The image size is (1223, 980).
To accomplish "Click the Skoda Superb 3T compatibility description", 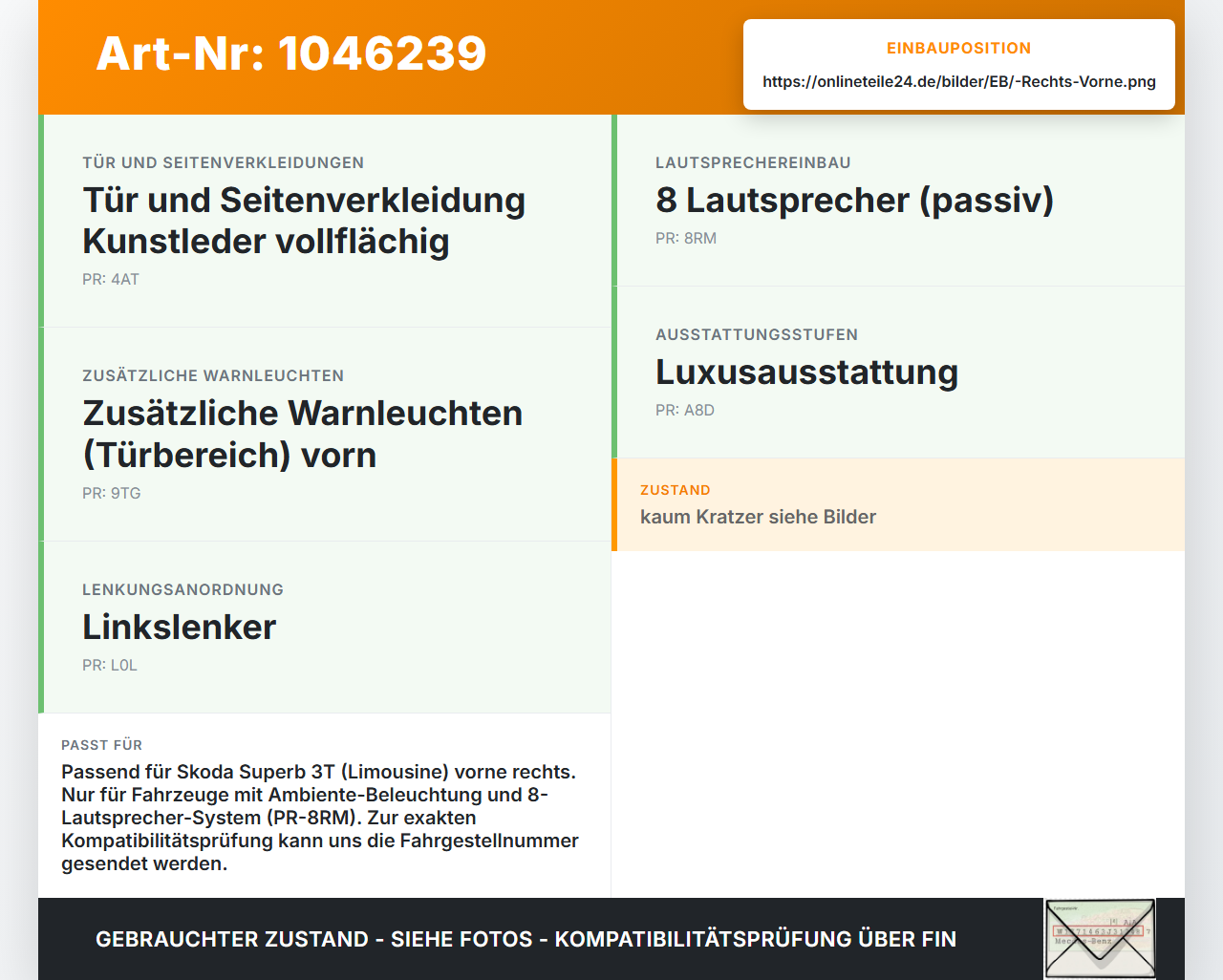I will tap(320, 818).
